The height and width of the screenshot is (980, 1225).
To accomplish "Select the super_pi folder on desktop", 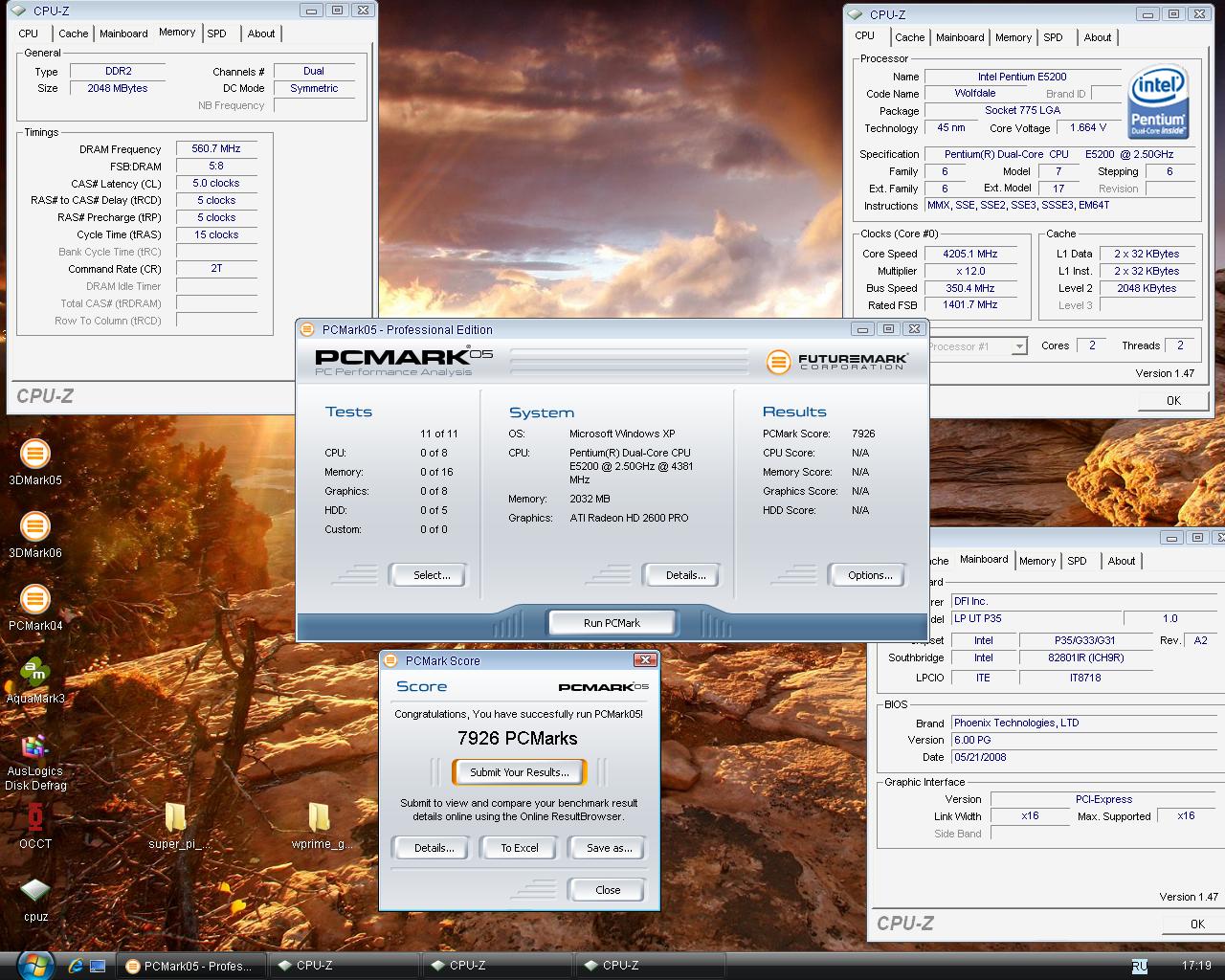I will (177, 826).
